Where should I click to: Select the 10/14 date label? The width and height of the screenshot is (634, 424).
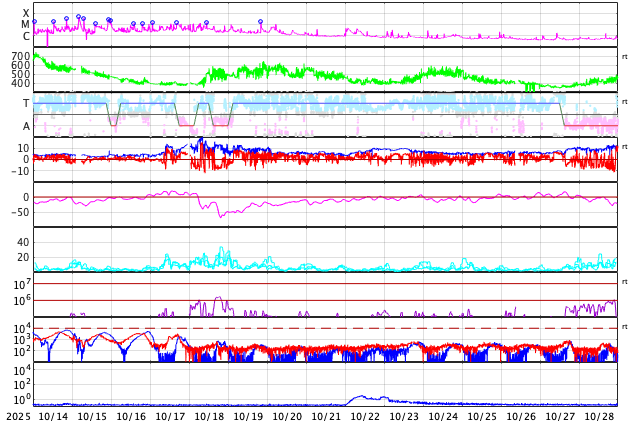click(53, 416)
